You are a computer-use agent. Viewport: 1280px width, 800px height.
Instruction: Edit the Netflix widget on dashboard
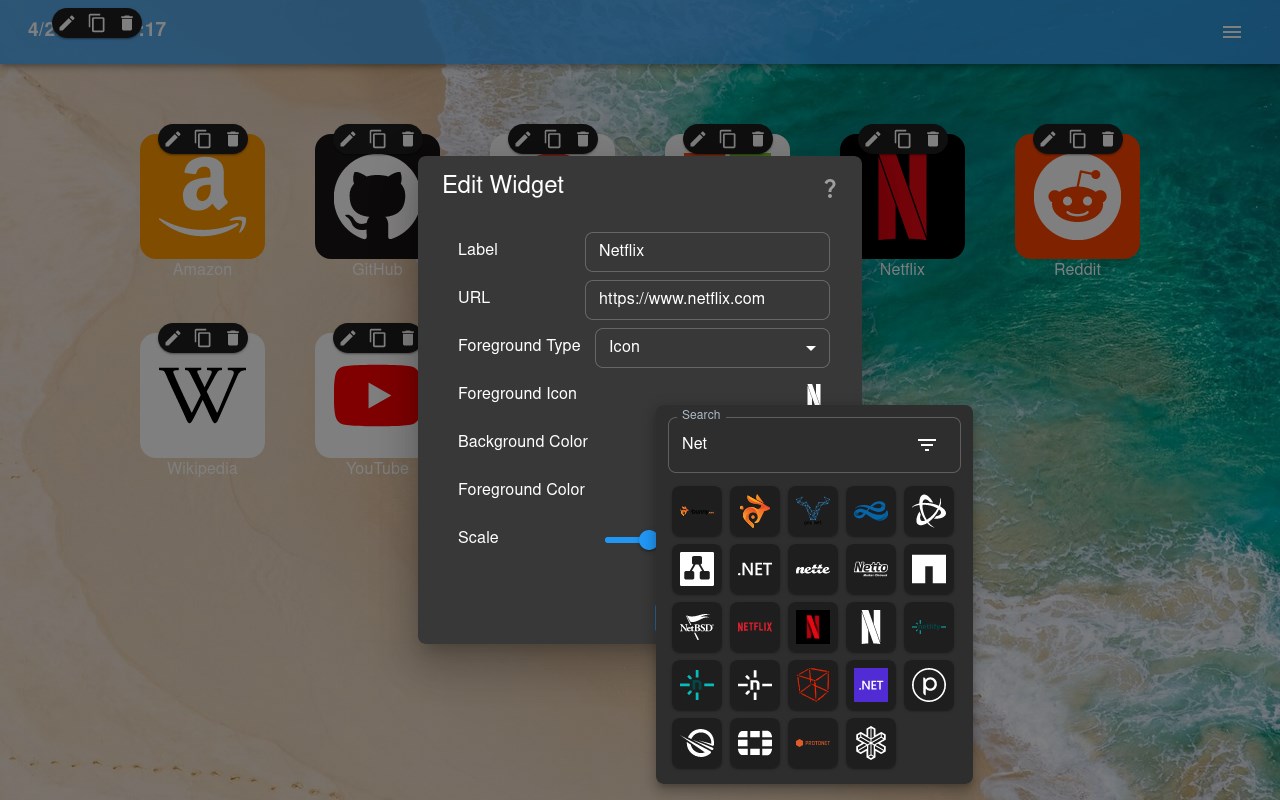pos(873,139)
